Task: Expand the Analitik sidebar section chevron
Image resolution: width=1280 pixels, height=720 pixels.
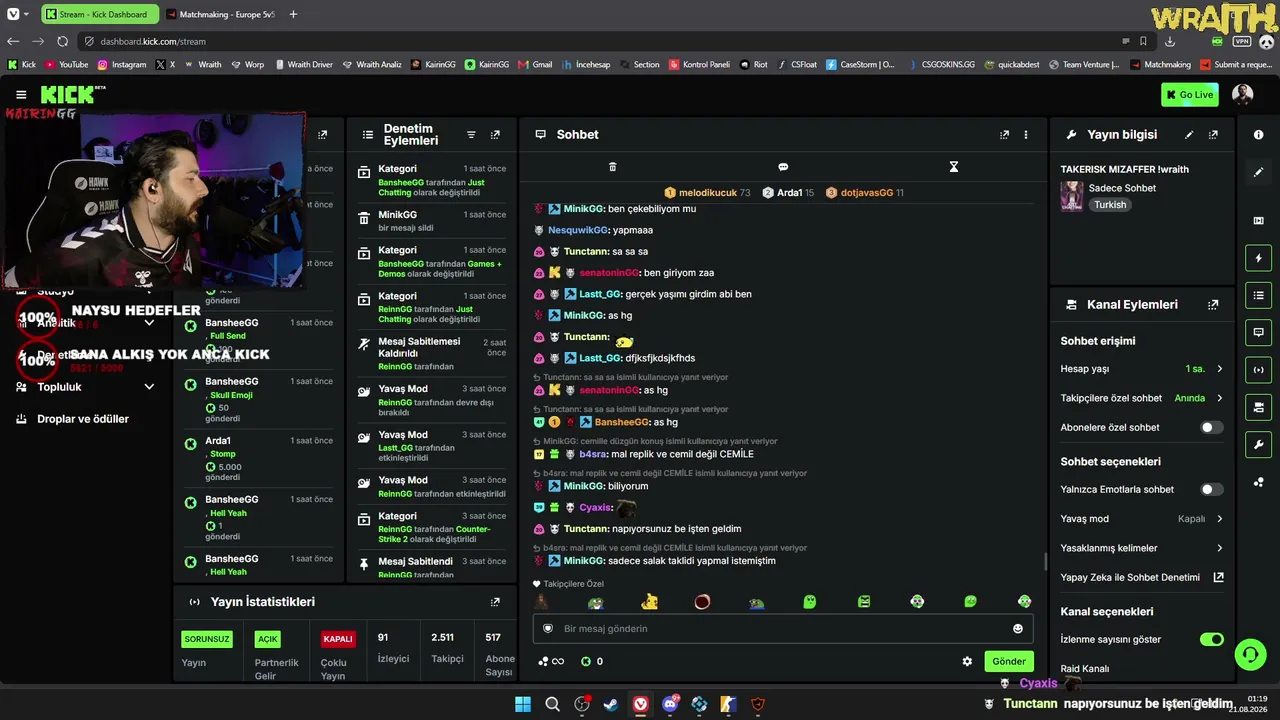Action: click(x=149, y=323)
